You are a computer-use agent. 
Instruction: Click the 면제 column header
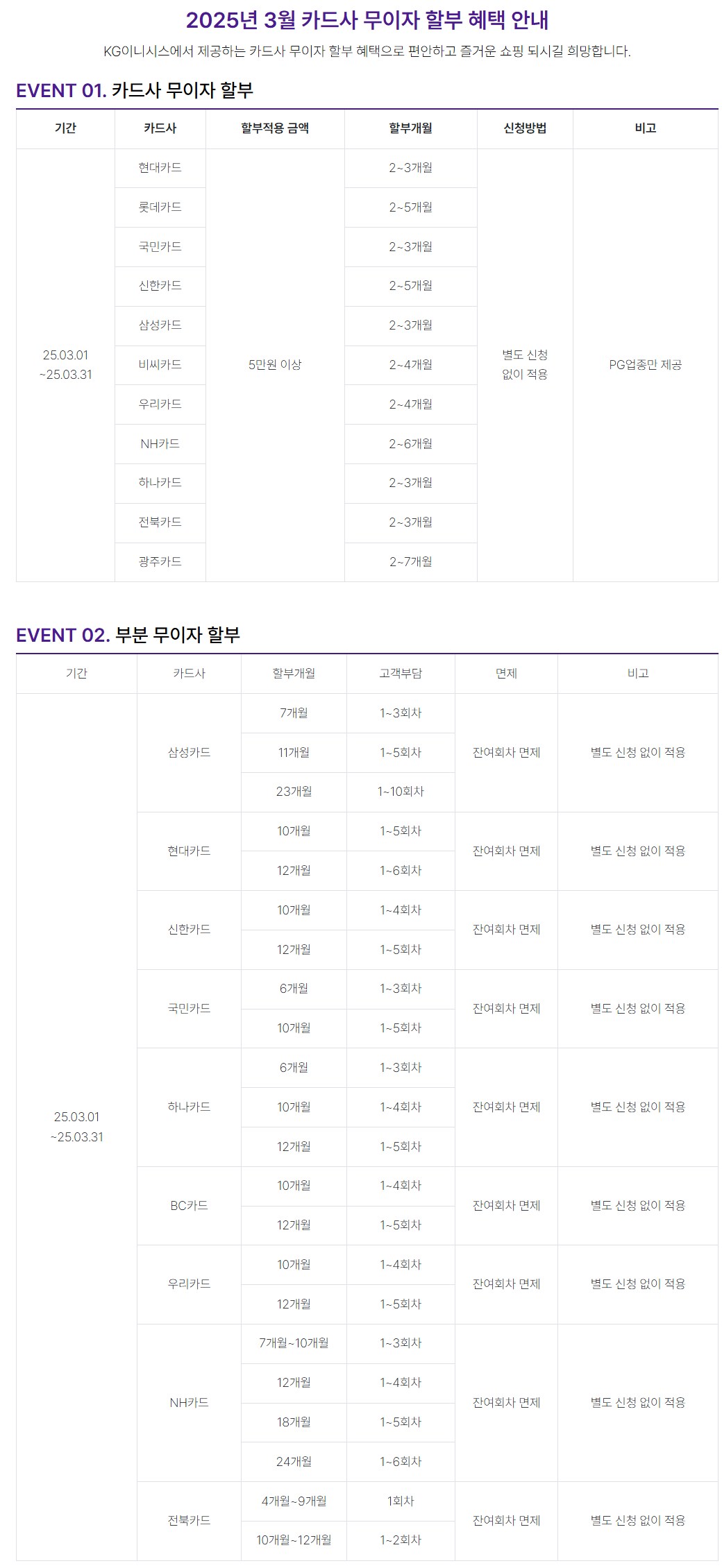point(506,673)
